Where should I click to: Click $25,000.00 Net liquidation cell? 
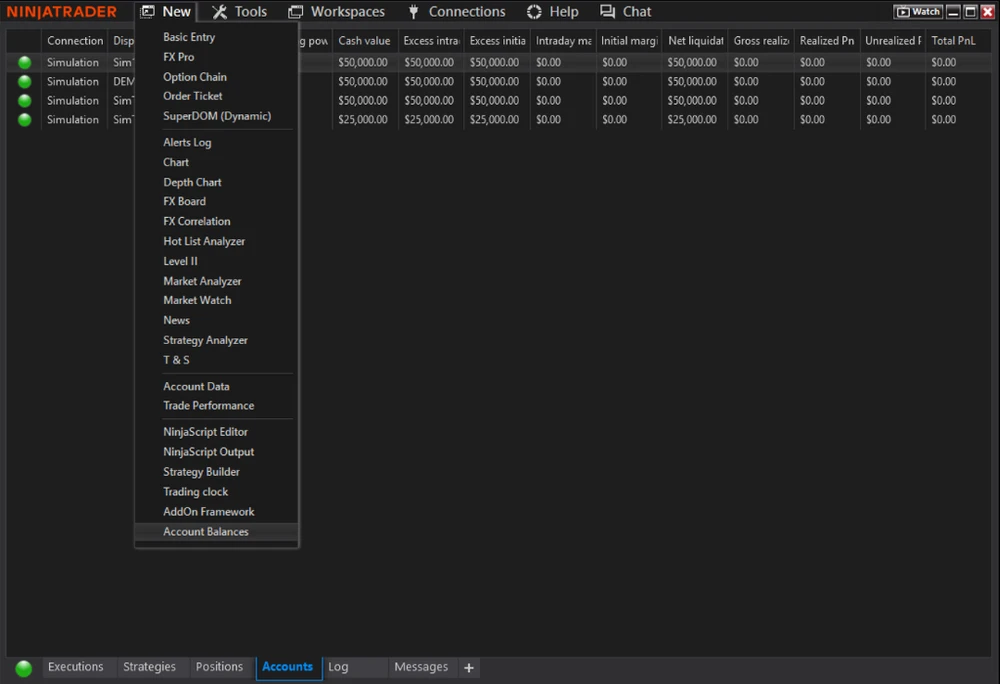pos(693,120)
